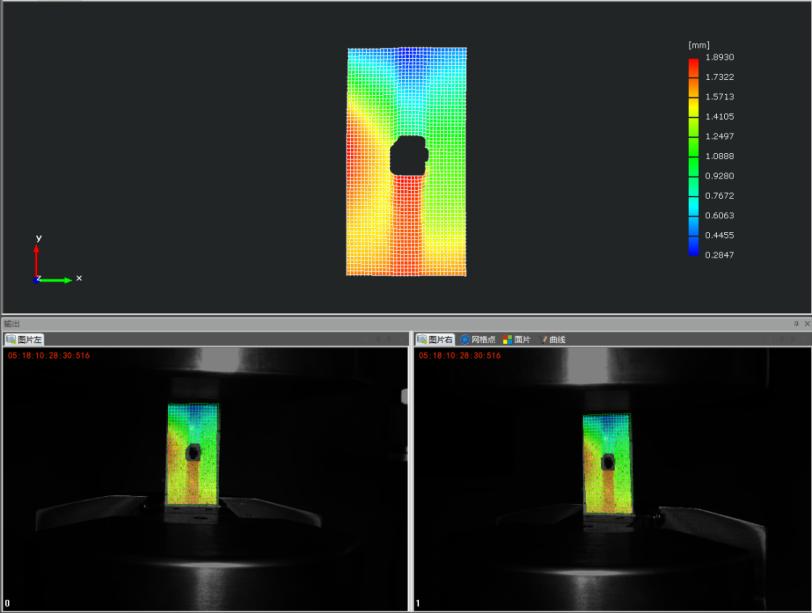Open the 曲线 tab
Screen dimensions: 812x613
tap(557, 340)
